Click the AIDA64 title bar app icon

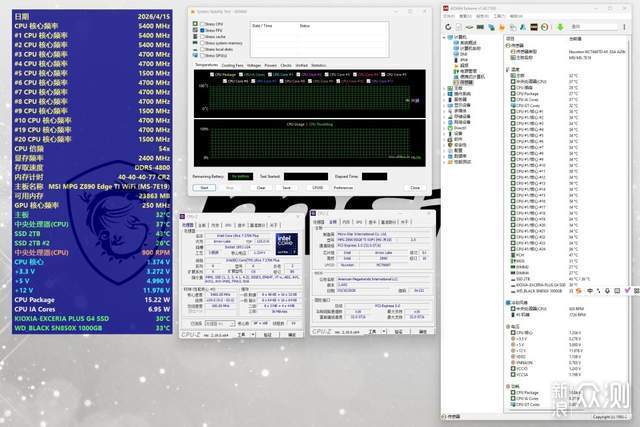pyautogui.click(x=446, y=8)
